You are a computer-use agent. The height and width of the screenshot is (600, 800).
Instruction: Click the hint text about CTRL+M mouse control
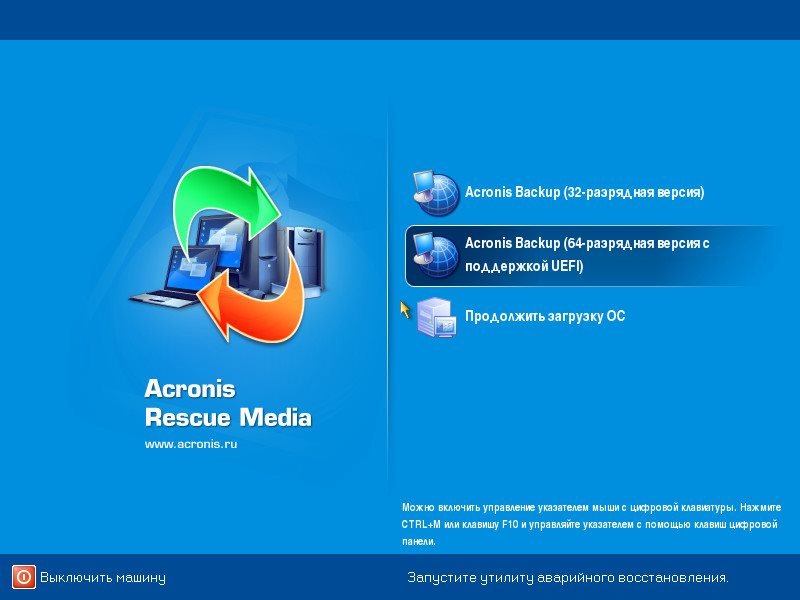click(x=591, y=524)
